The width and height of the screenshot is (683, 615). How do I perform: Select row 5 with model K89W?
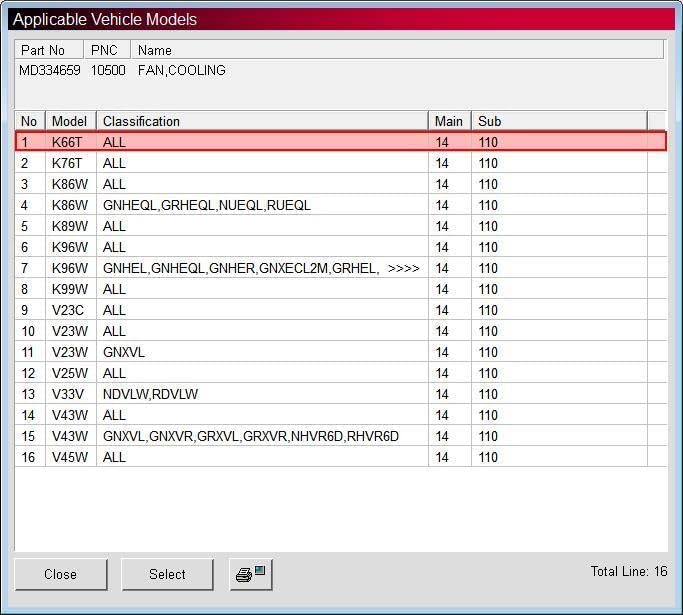[341, 226]
